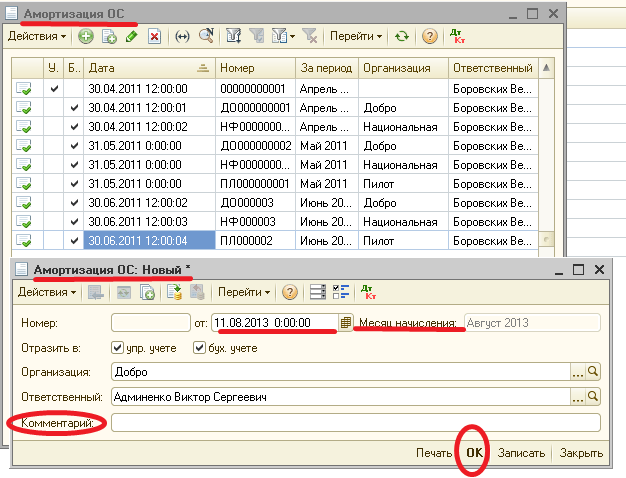Image resolution: width=626 pixels, height=478 pixels.
Task: Save document with Записать button
Action: click(521, 453)
